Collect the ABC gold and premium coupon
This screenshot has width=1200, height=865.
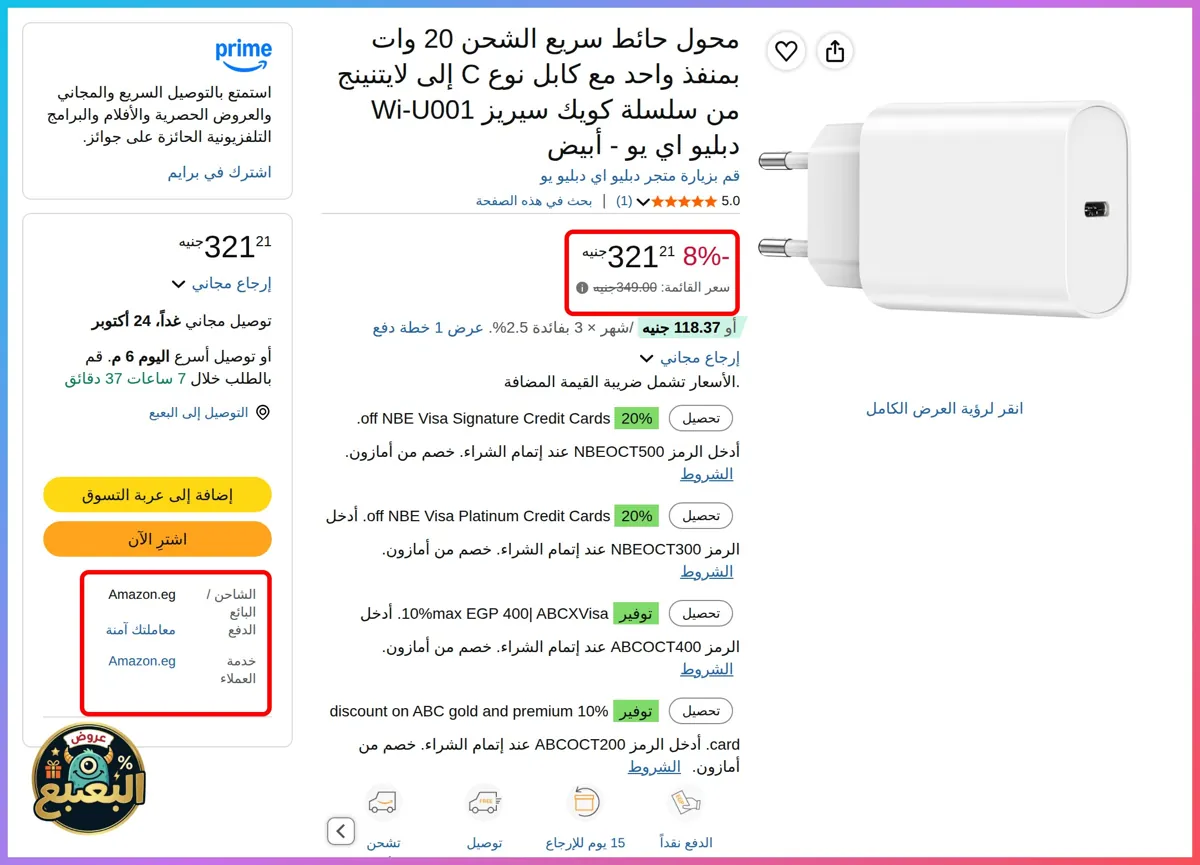pos(701,711)
